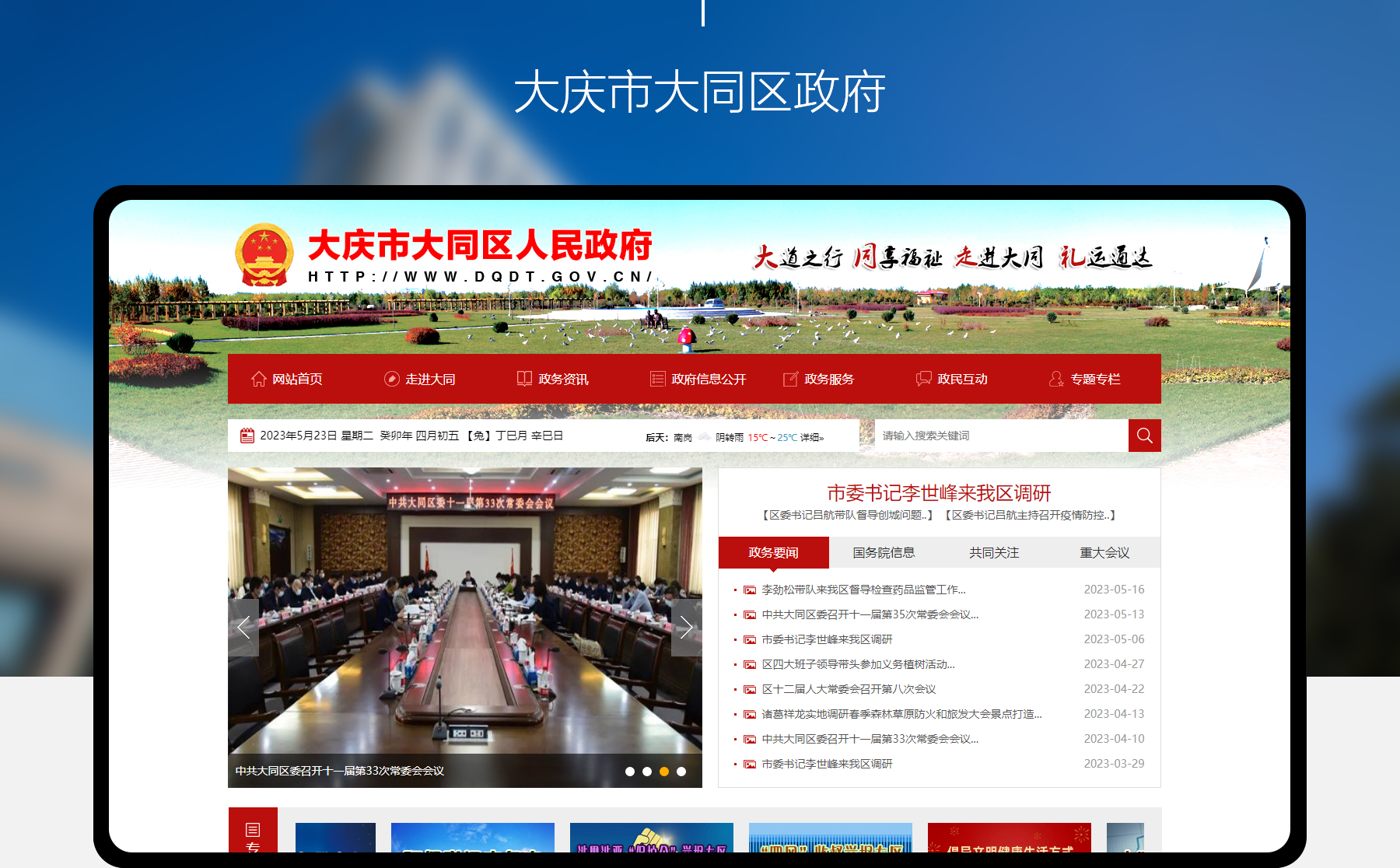
Task: Click the red search magnifier button
Action: (1144, 436)
